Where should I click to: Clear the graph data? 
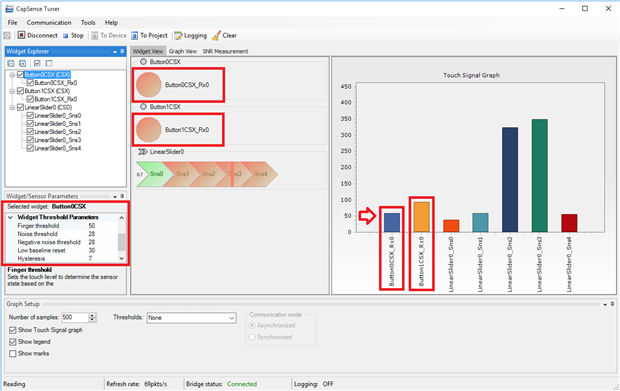click(x=224, y=35)
